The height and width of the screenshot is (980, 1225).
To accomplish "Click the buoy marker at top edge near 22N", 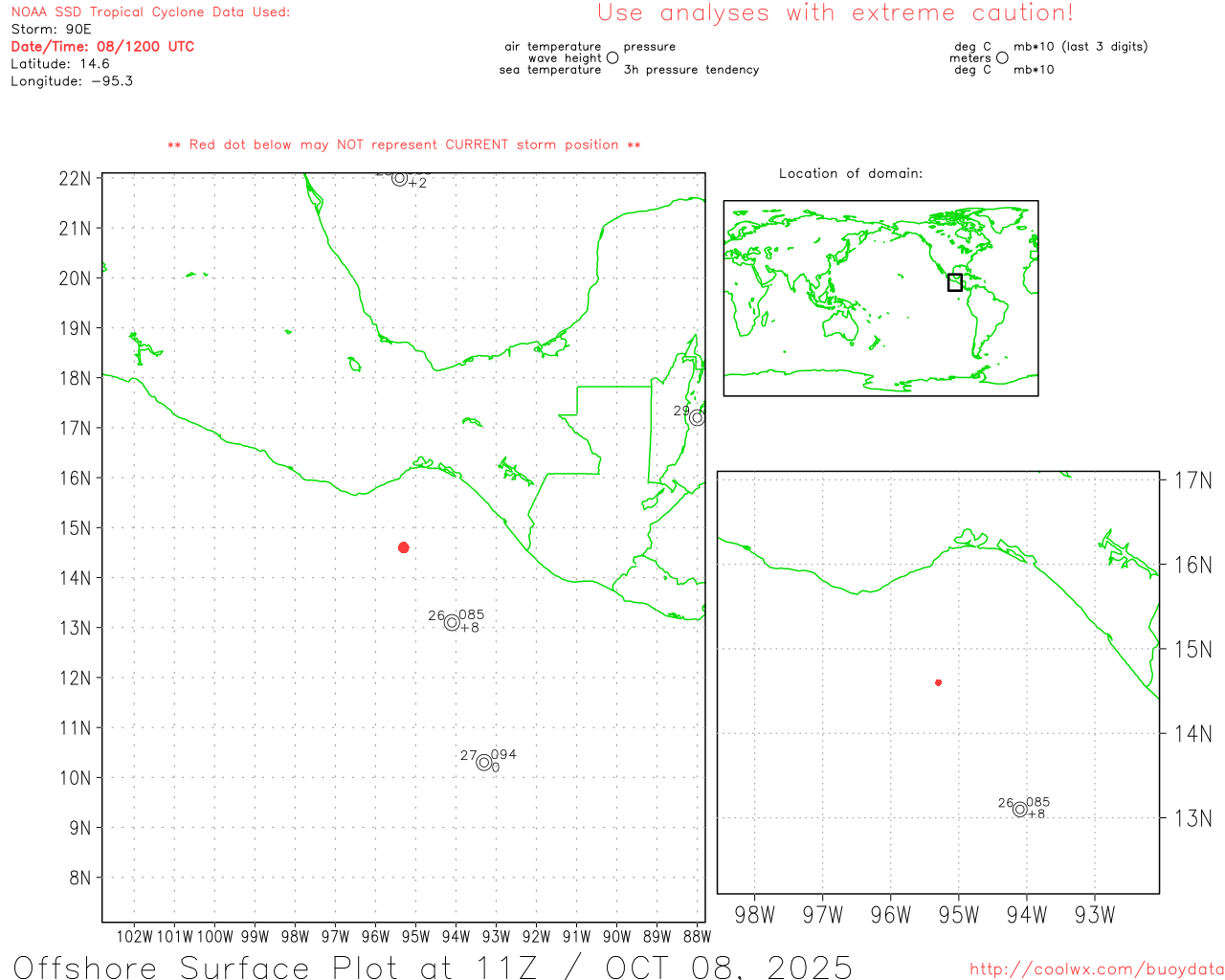I will click(x=400, y=178).
